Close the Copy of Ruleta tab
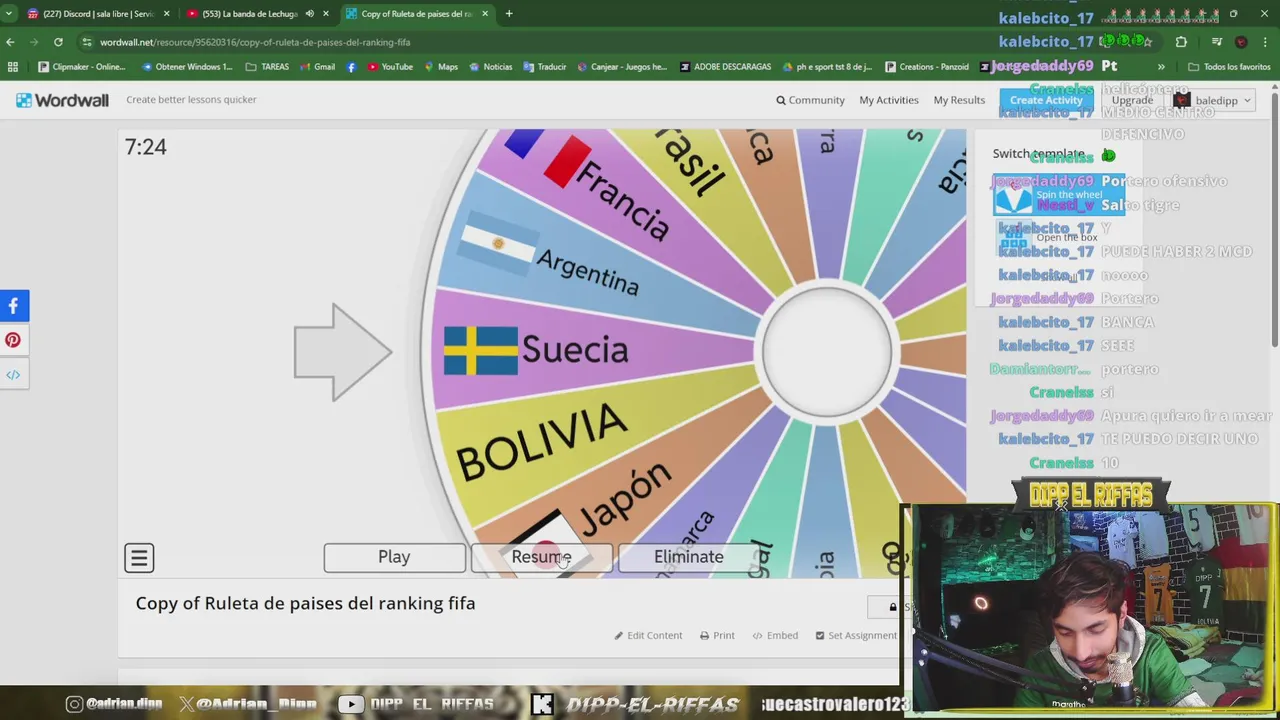1280x720 pixels. pyautogui.click(x=486, y=14)
